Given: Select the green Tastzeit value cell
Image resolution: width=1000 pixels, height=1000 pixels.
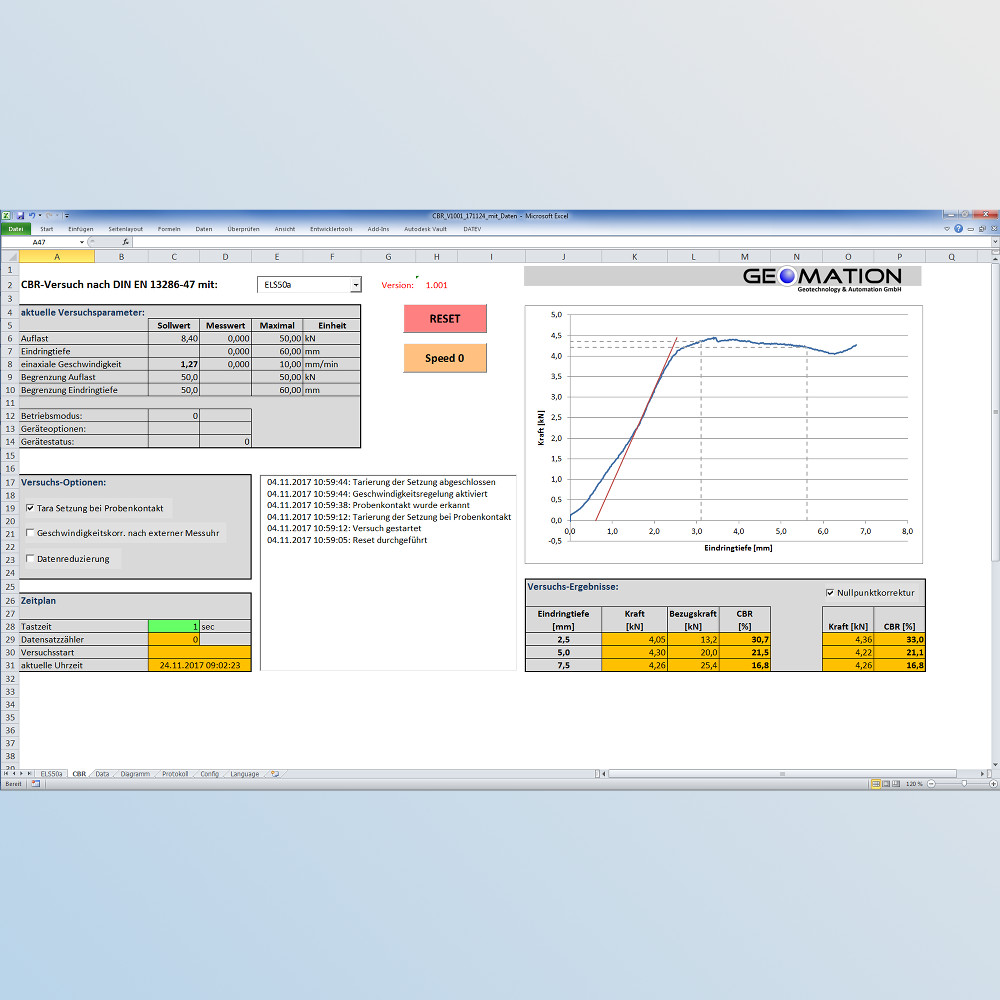Looking at the screenshot, I should click(173, 626).
